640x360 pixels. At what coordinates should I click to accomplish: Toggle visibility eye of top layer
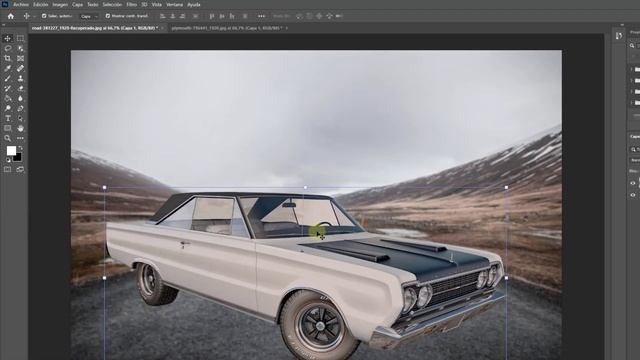pos(633,183)
